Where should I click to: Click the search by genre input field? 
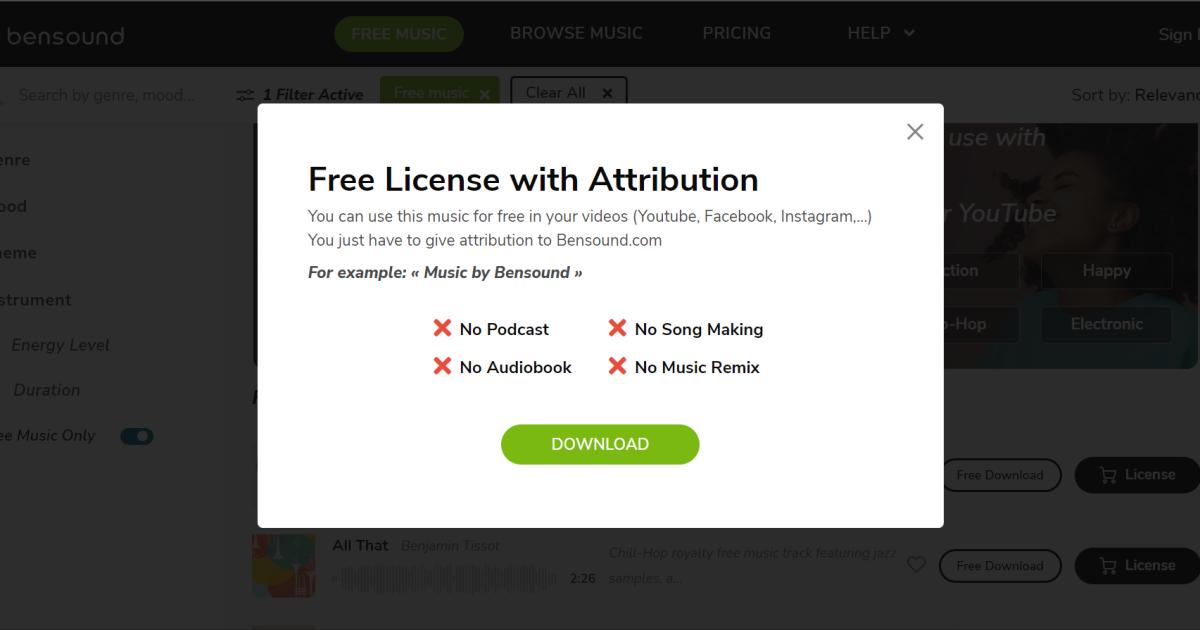tap(107, 95)
